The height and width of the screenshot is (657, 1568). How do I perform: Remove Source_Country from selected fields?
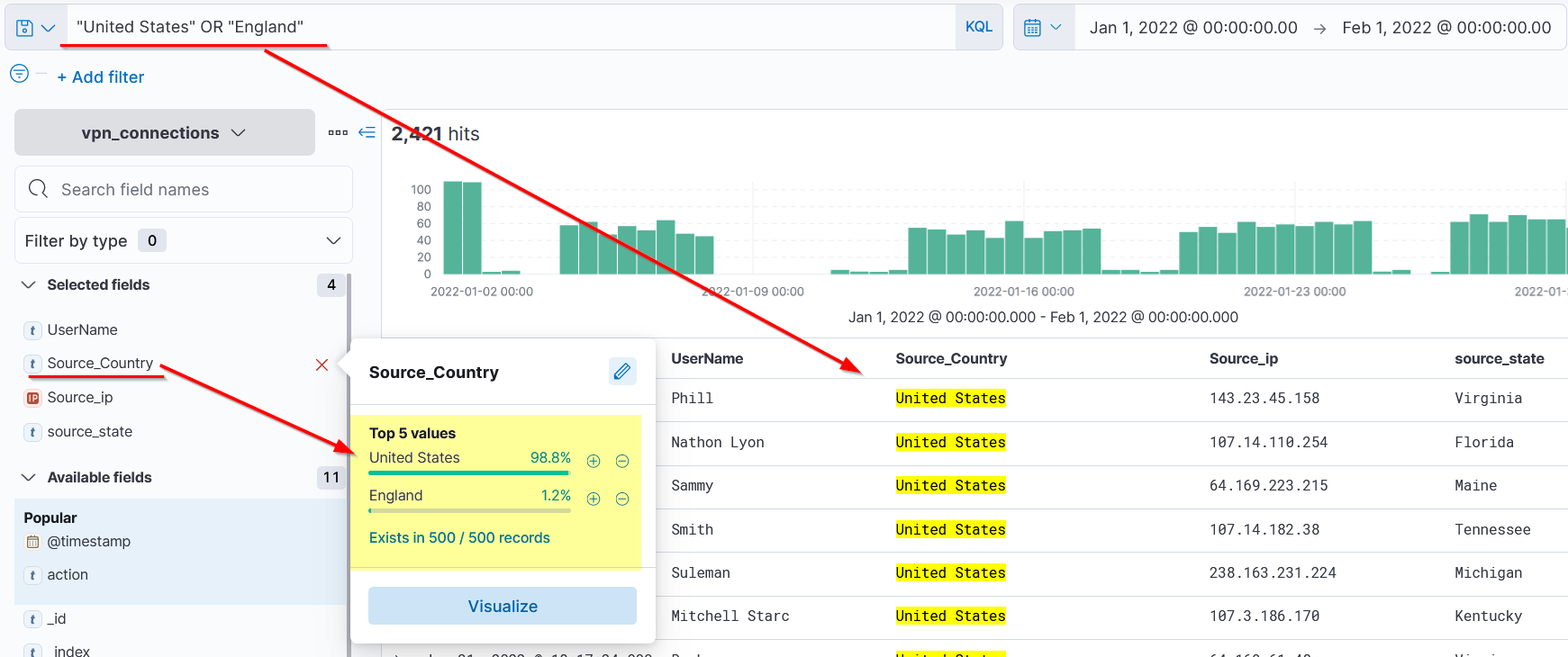(322, 364)
